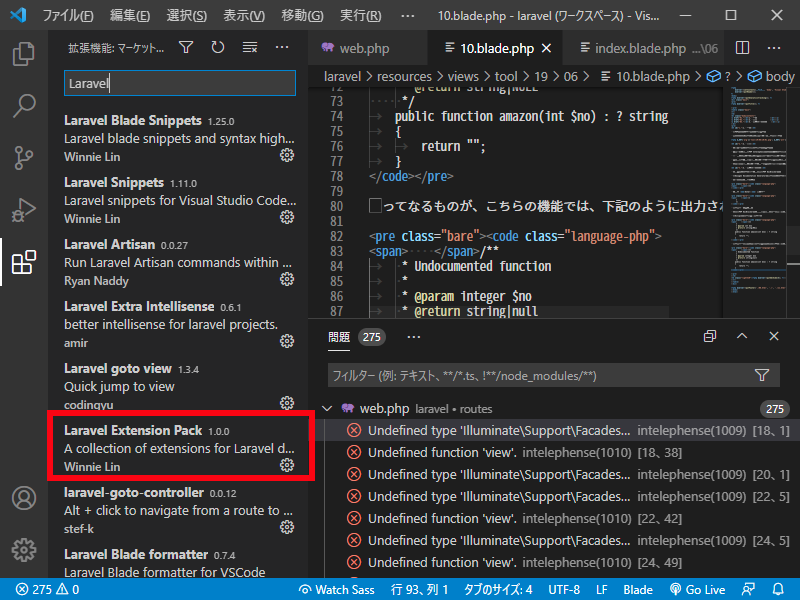The height and width of the screenshot is (600, 800).
Task: Open extensions view more actions menu
Action: [281, 47]
